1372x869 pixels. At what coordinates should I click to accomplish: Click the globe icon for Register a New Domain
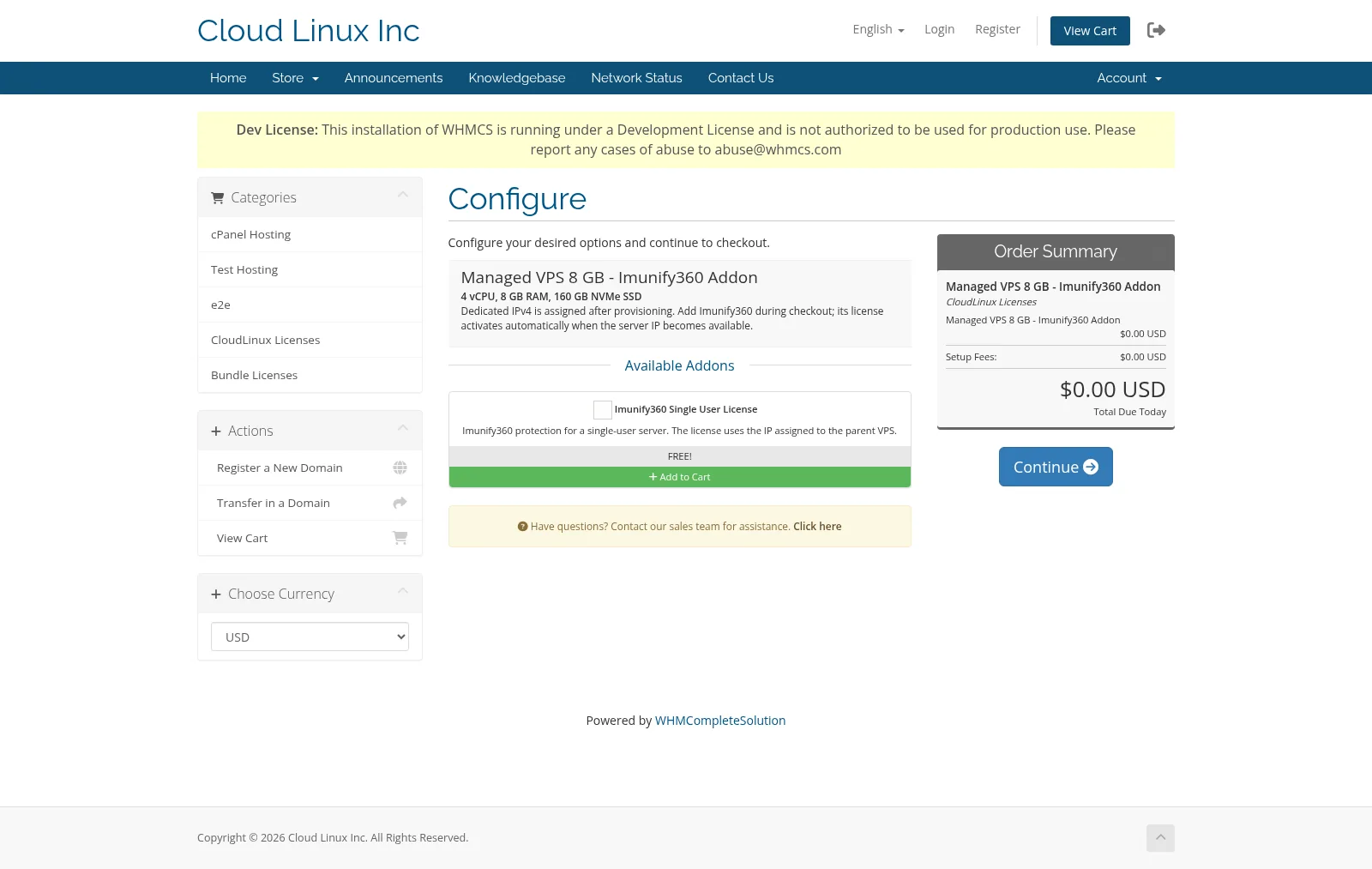click(400, 468)
